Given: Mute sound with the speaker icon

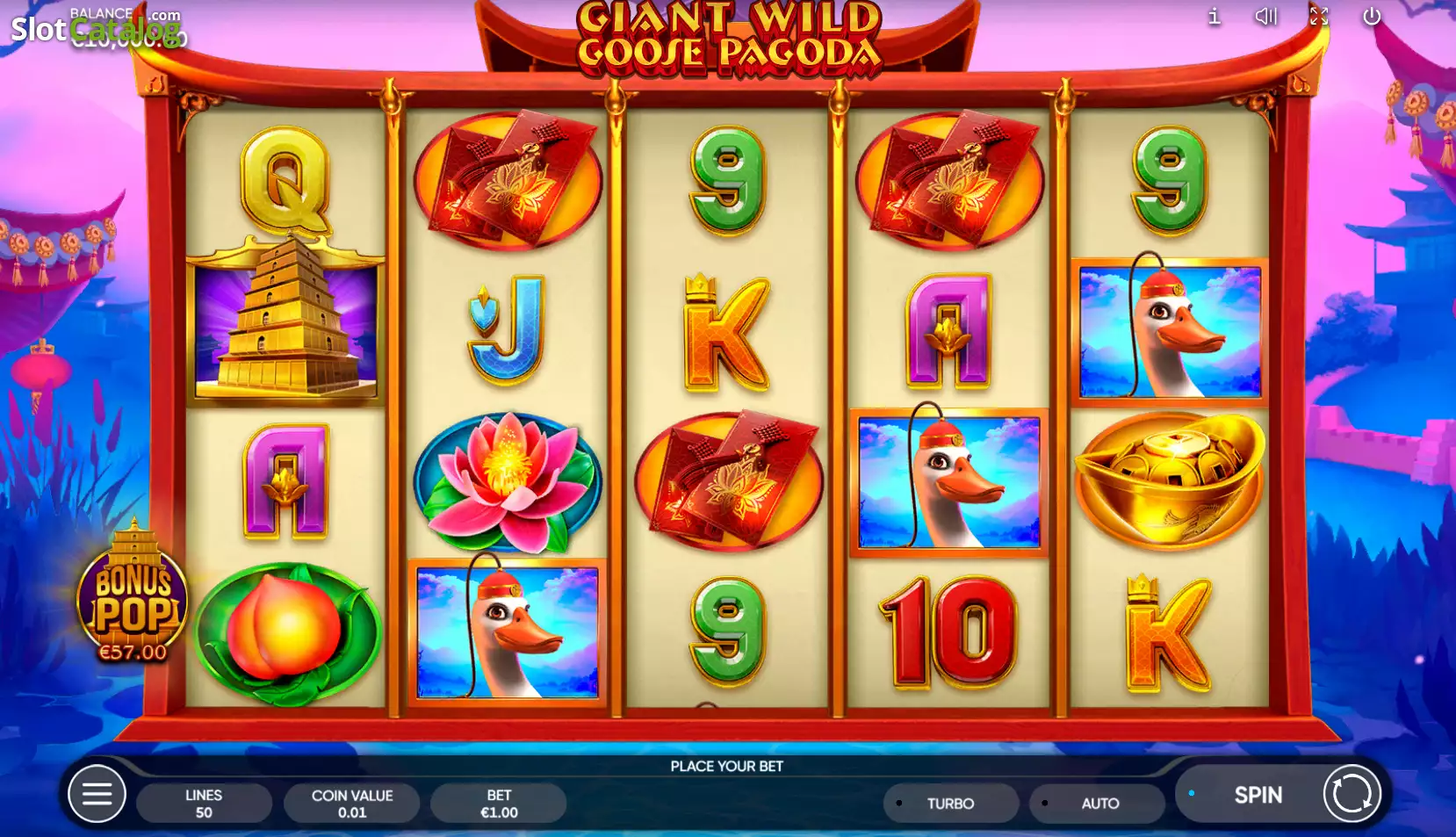Looking at the screenshot, I should point(1265,16).
